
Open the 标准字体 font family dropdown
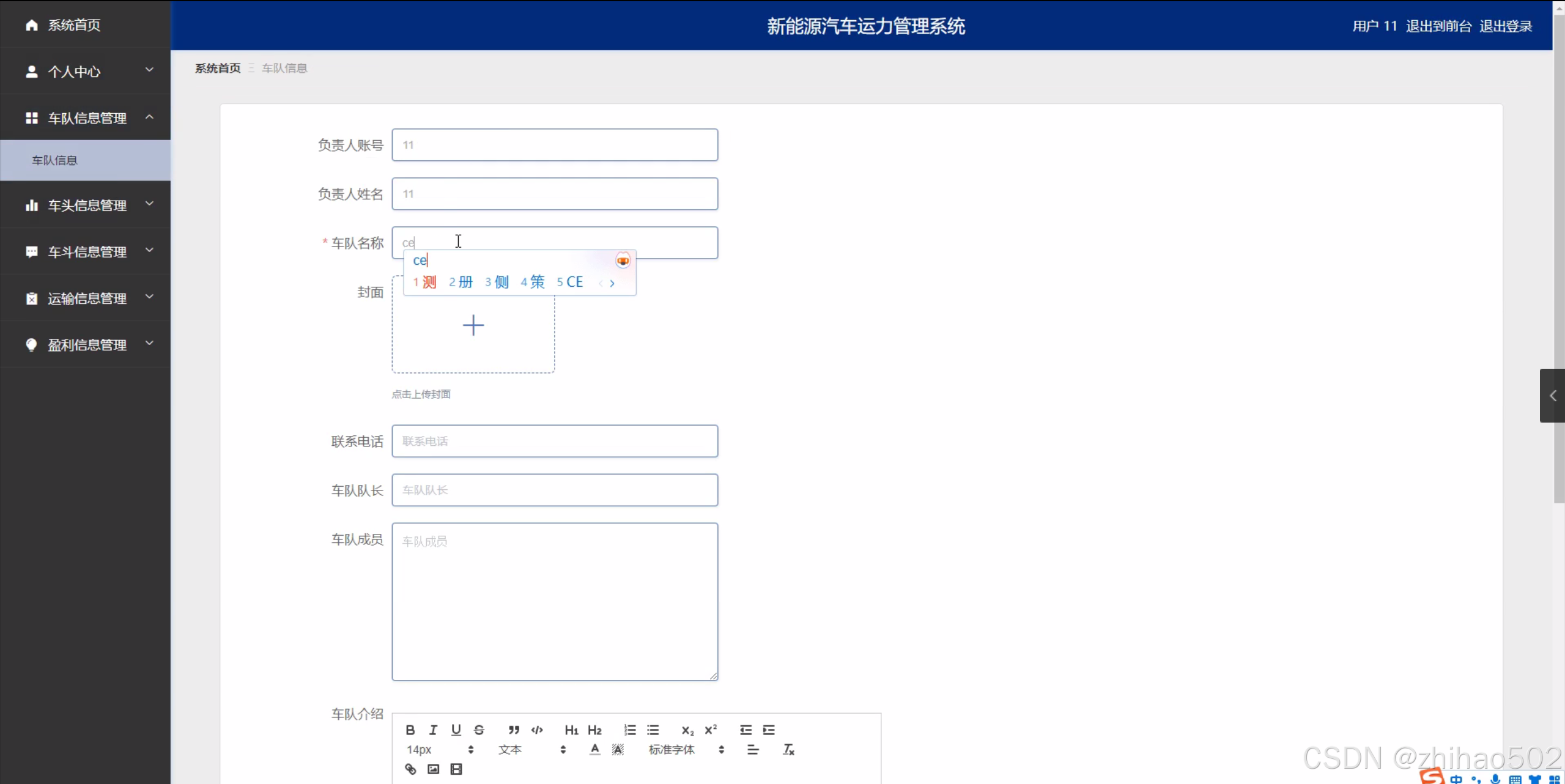[672, 750]
